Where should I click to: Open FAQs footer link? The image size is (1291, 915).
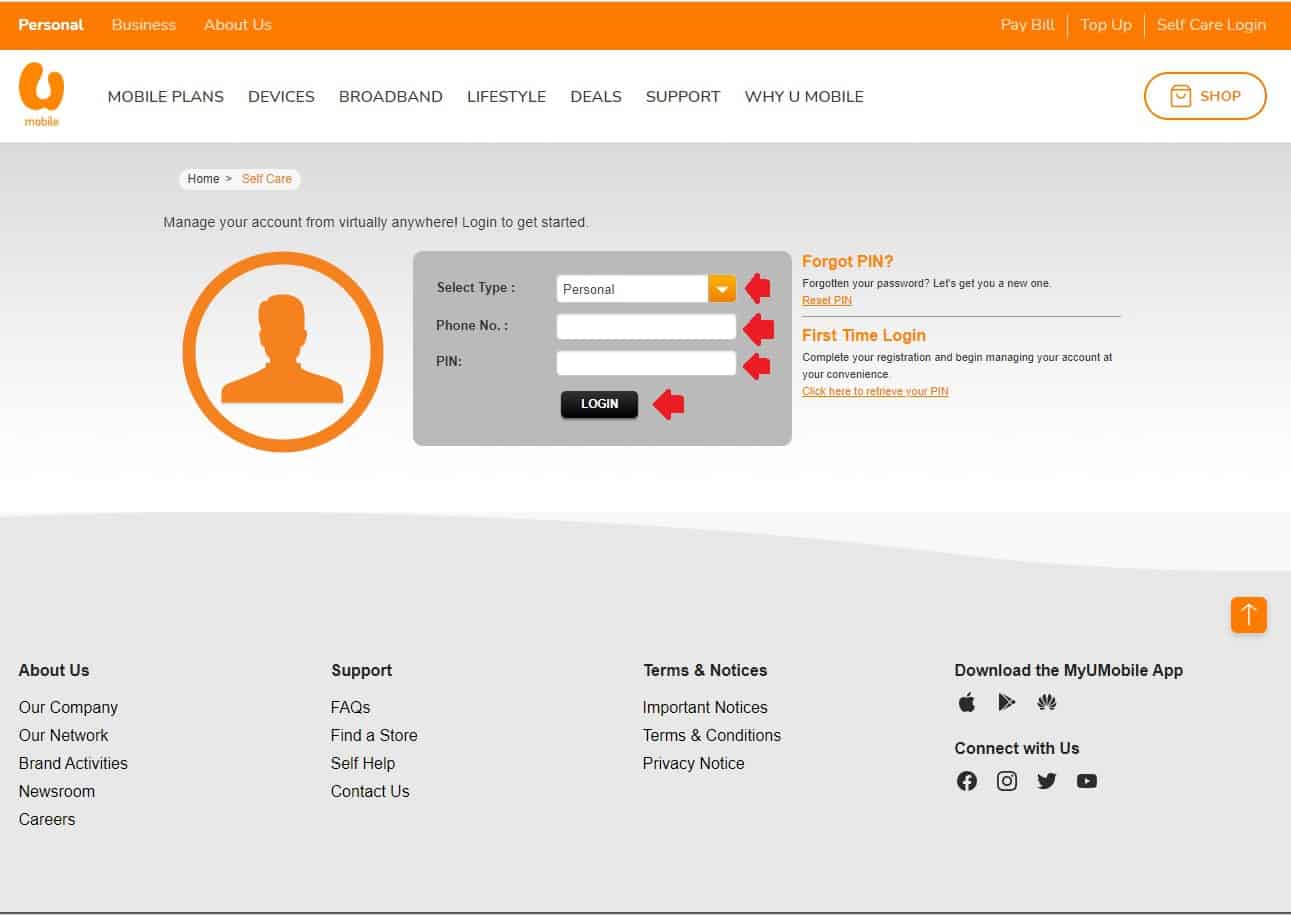coord(351,707)
